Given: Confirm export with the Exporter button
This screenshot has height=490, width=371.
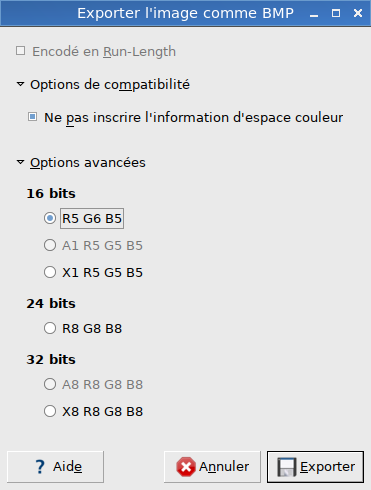Looking at the screenshot, I should pos(315,467).
